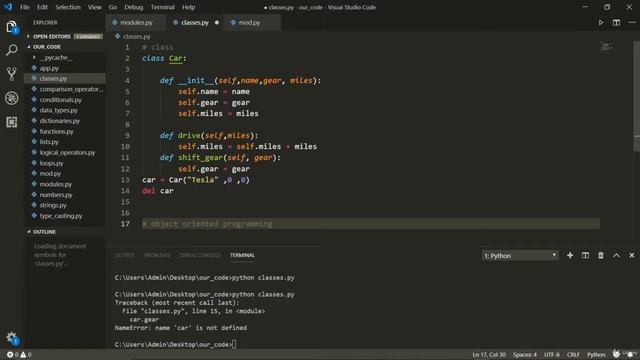Image resolution: width=640 pixels, height=360 pixels.
Task: Open functions.py in the explorer
Action: coord(65,131)
